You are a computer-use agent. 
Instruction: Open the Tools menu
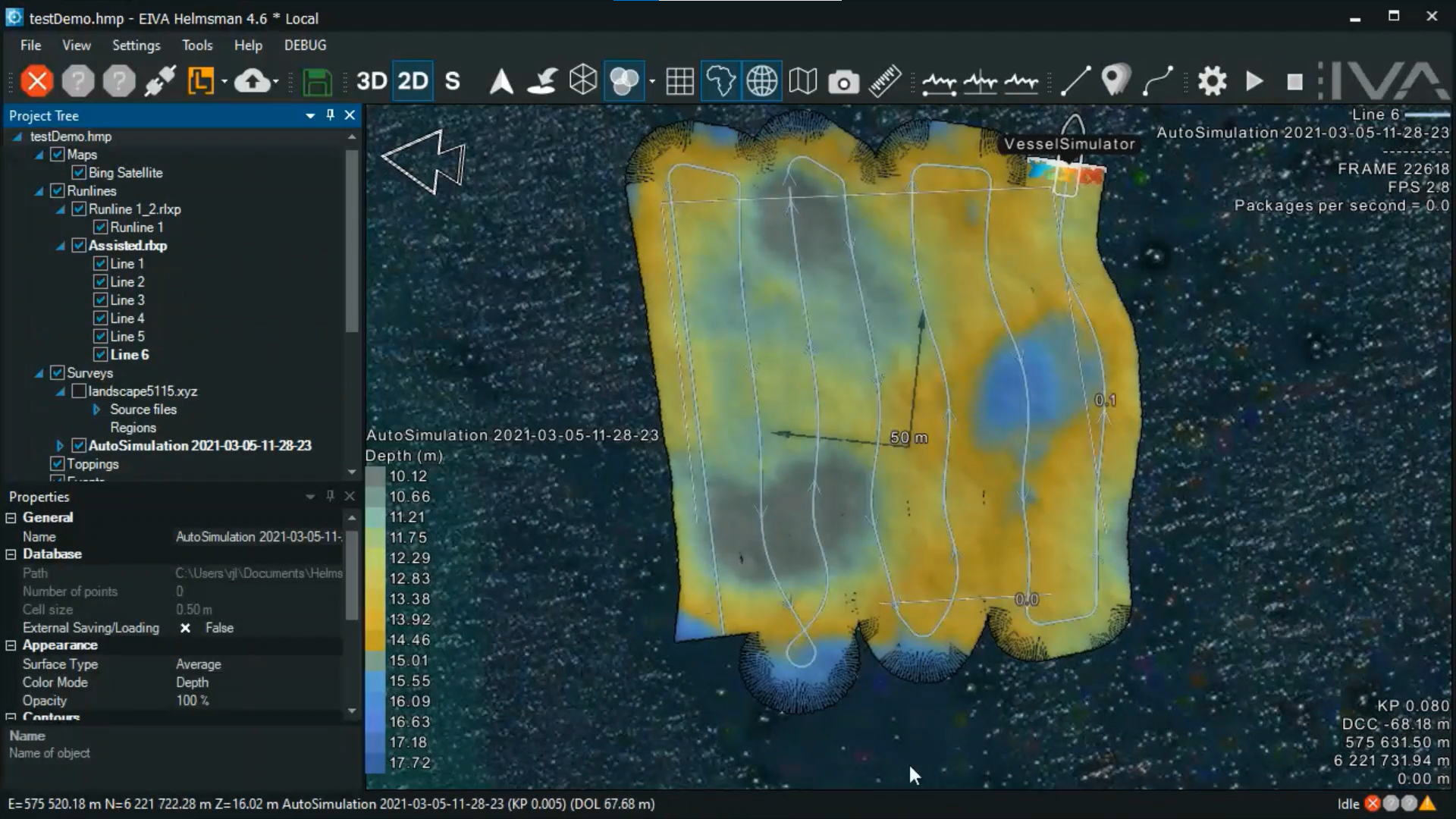pos(196,45)
